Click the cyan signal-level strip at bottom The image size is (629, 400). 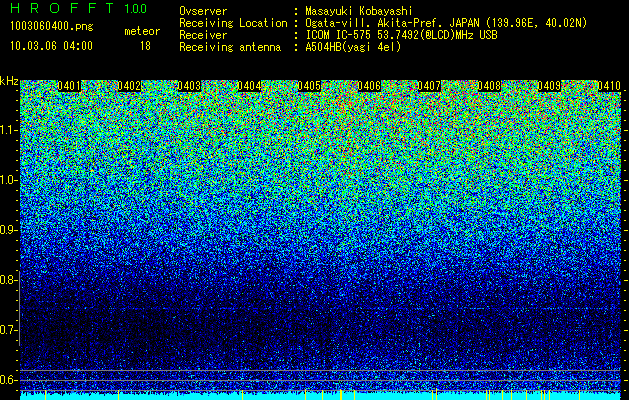tap(320, 396)
